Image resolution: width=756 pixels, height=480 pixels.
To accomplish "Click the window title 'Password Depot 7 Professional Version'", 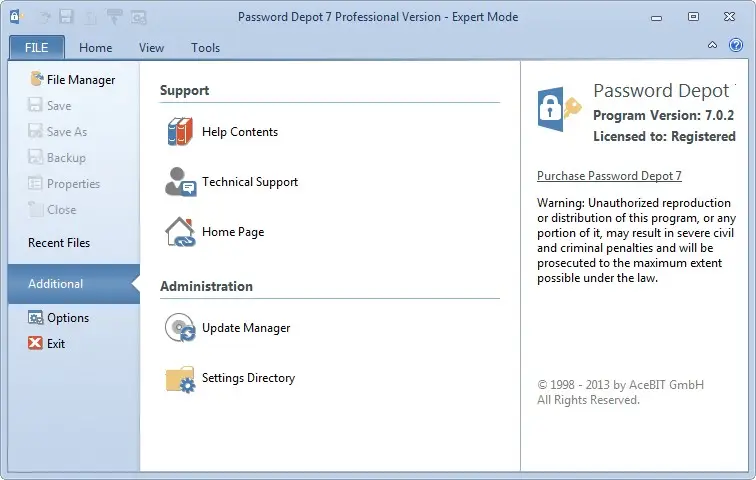I will (339, 17).
